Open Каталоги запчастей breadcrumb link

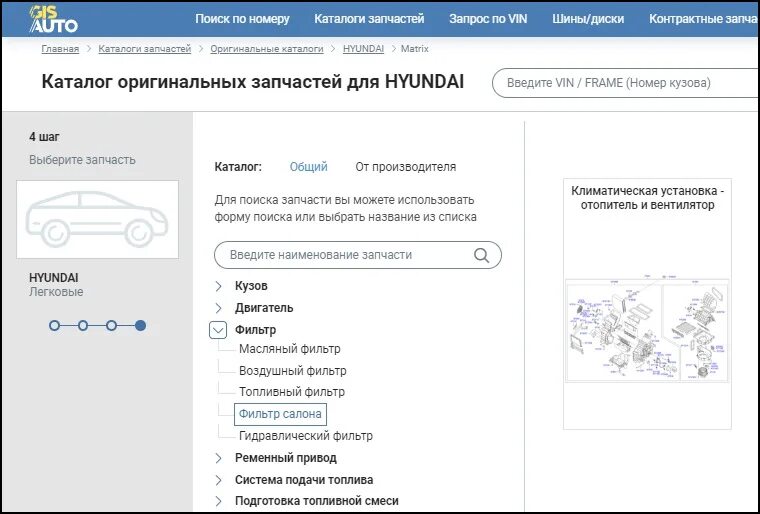[x=144, y=49]
